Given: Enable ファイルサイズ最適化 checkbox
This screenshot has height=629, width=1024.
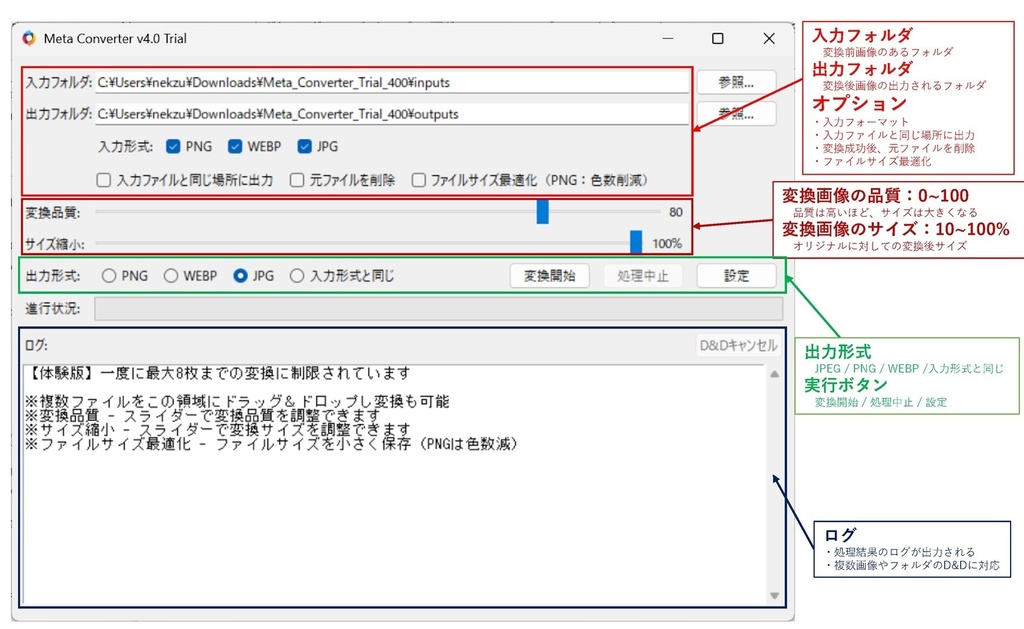Looking at the screenshot, I should (x=419, y=180).
